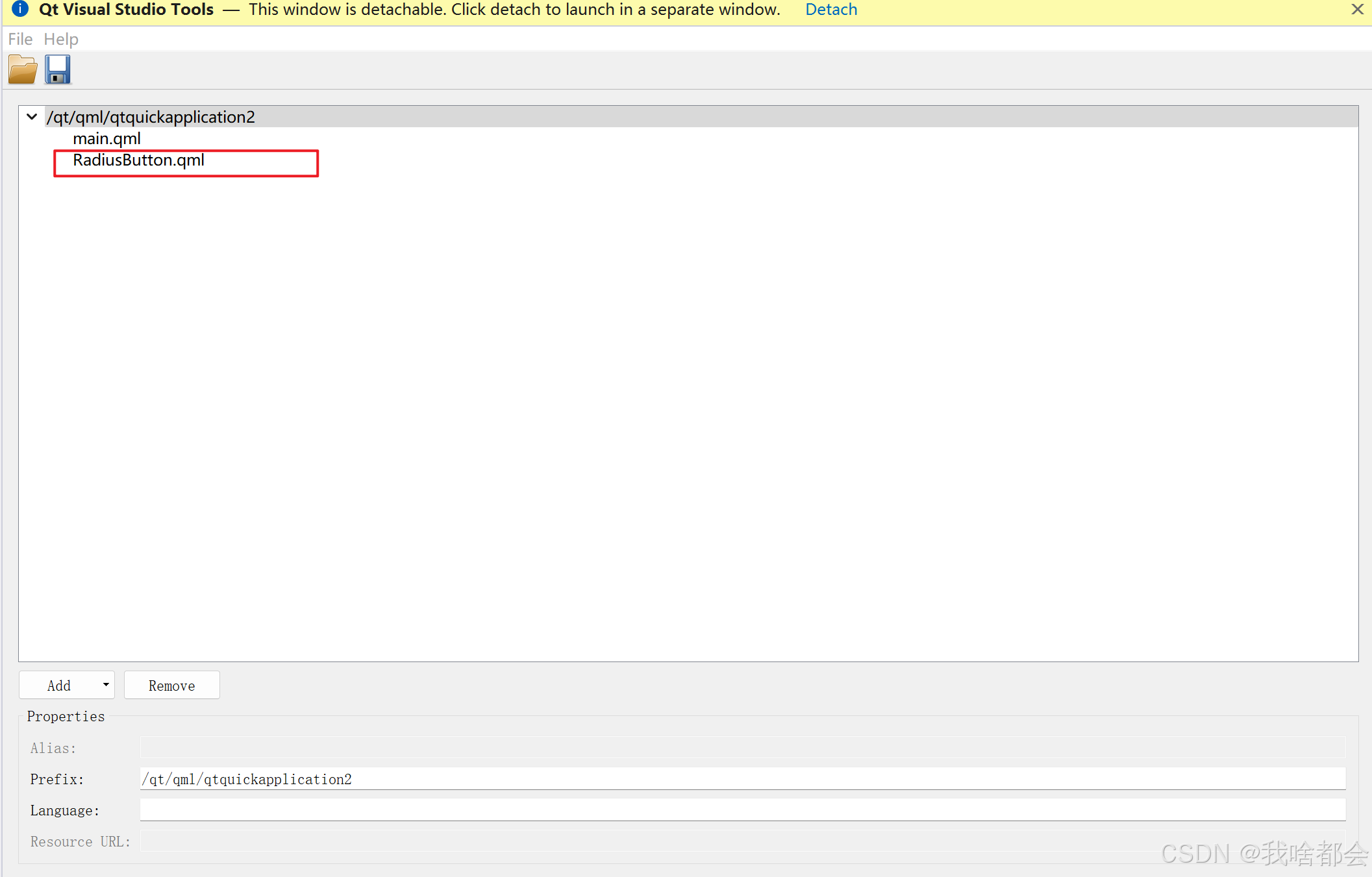Click the Remove button

[x=172, y=686]
